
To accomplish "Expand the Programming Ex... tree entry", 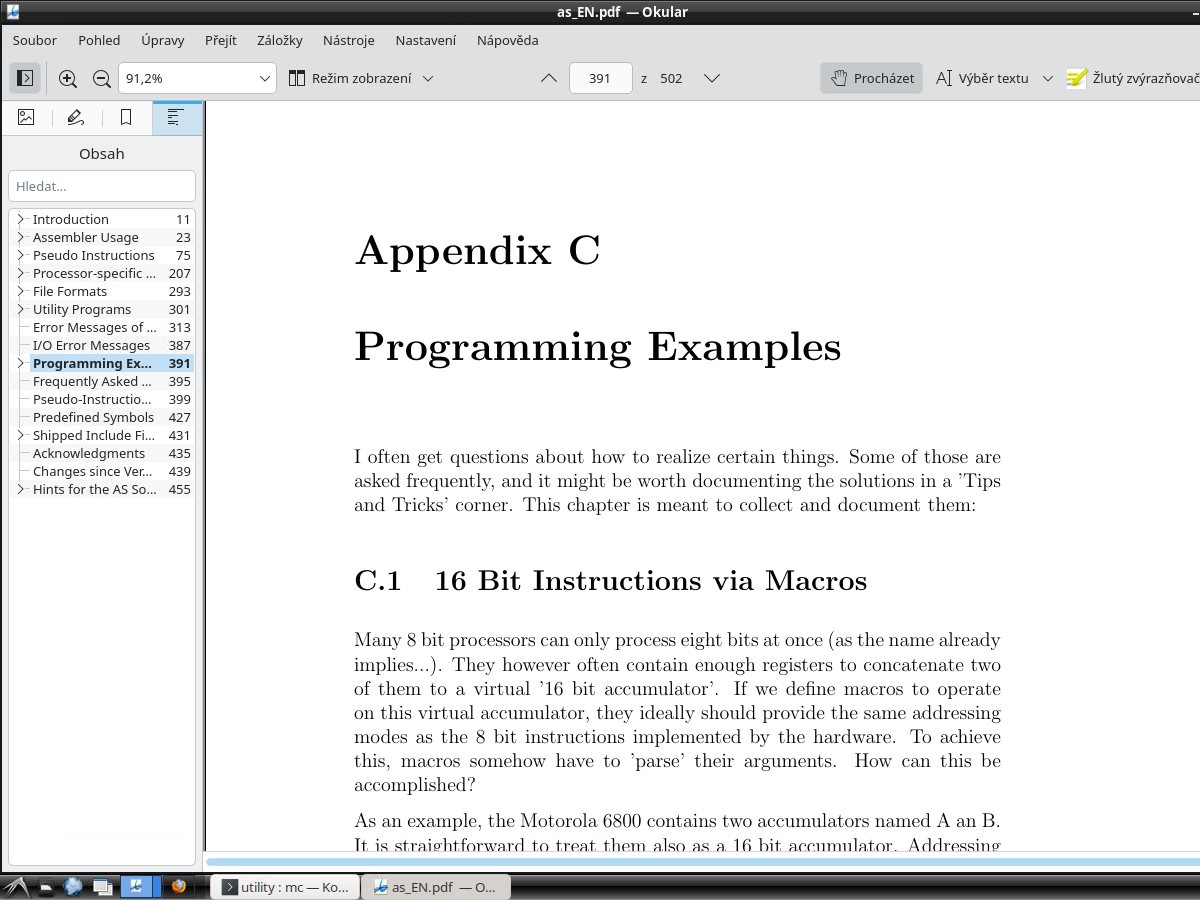I will [x=20, y=363].
